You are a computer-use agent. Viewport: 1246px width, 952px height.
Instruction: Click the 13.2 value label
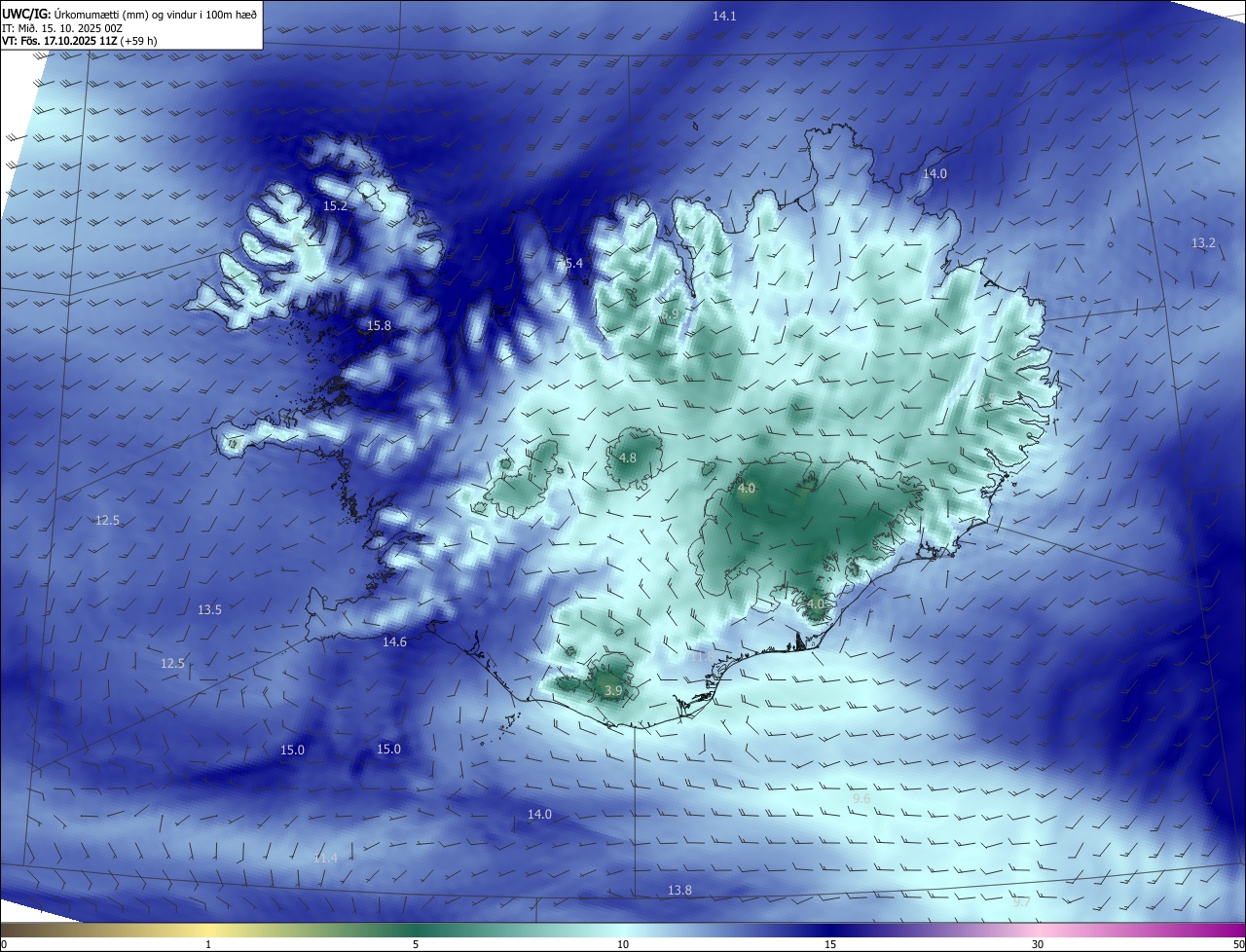[1203, 242]
